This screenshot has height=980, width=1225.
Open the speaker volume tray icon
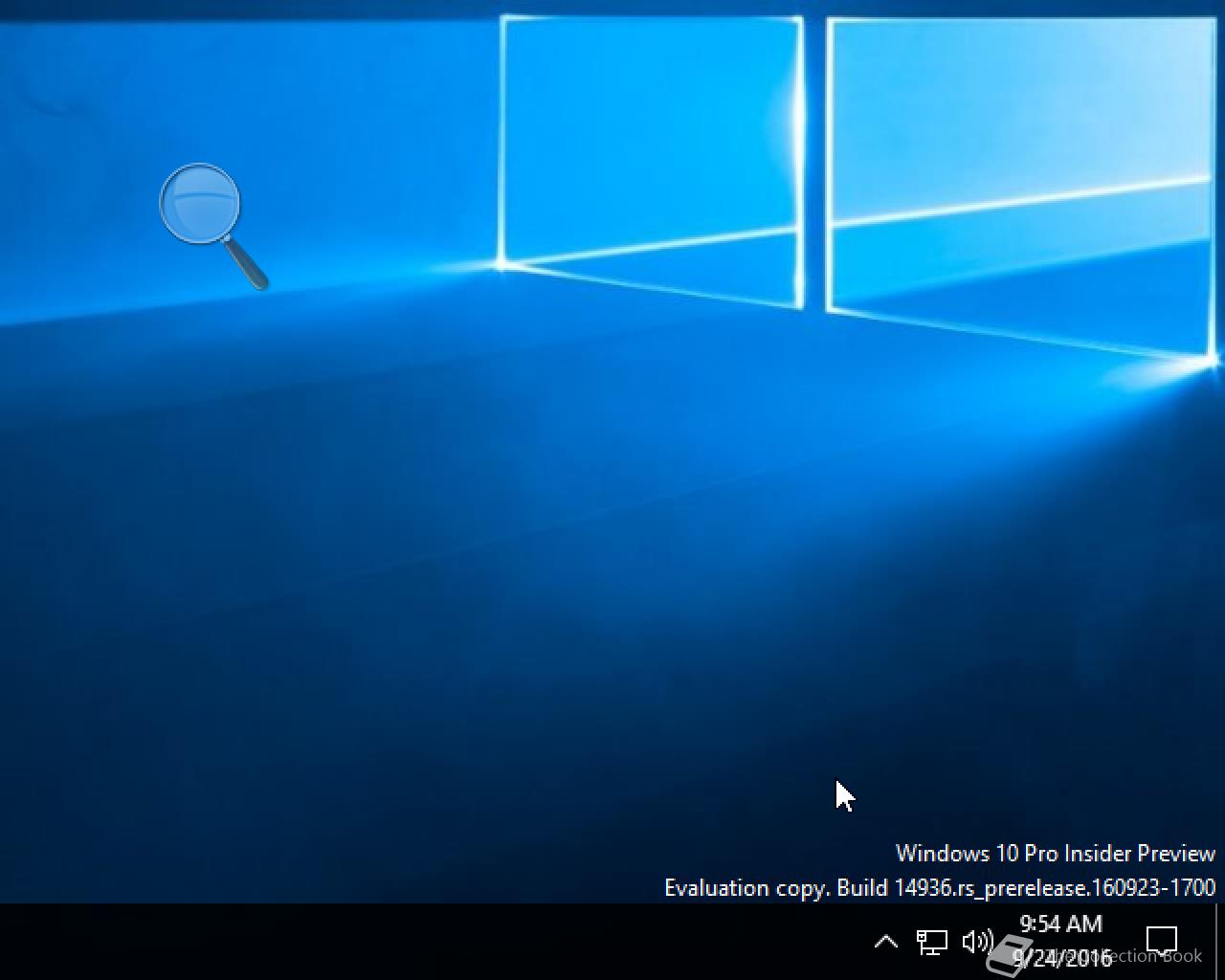coord(977,942)
